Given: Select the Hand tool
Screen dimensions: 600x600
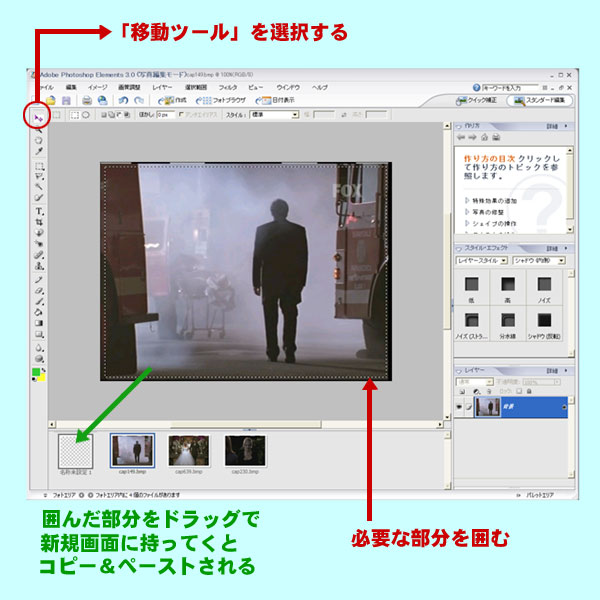Looking at the screenshot, I should (x=39, y=140).
